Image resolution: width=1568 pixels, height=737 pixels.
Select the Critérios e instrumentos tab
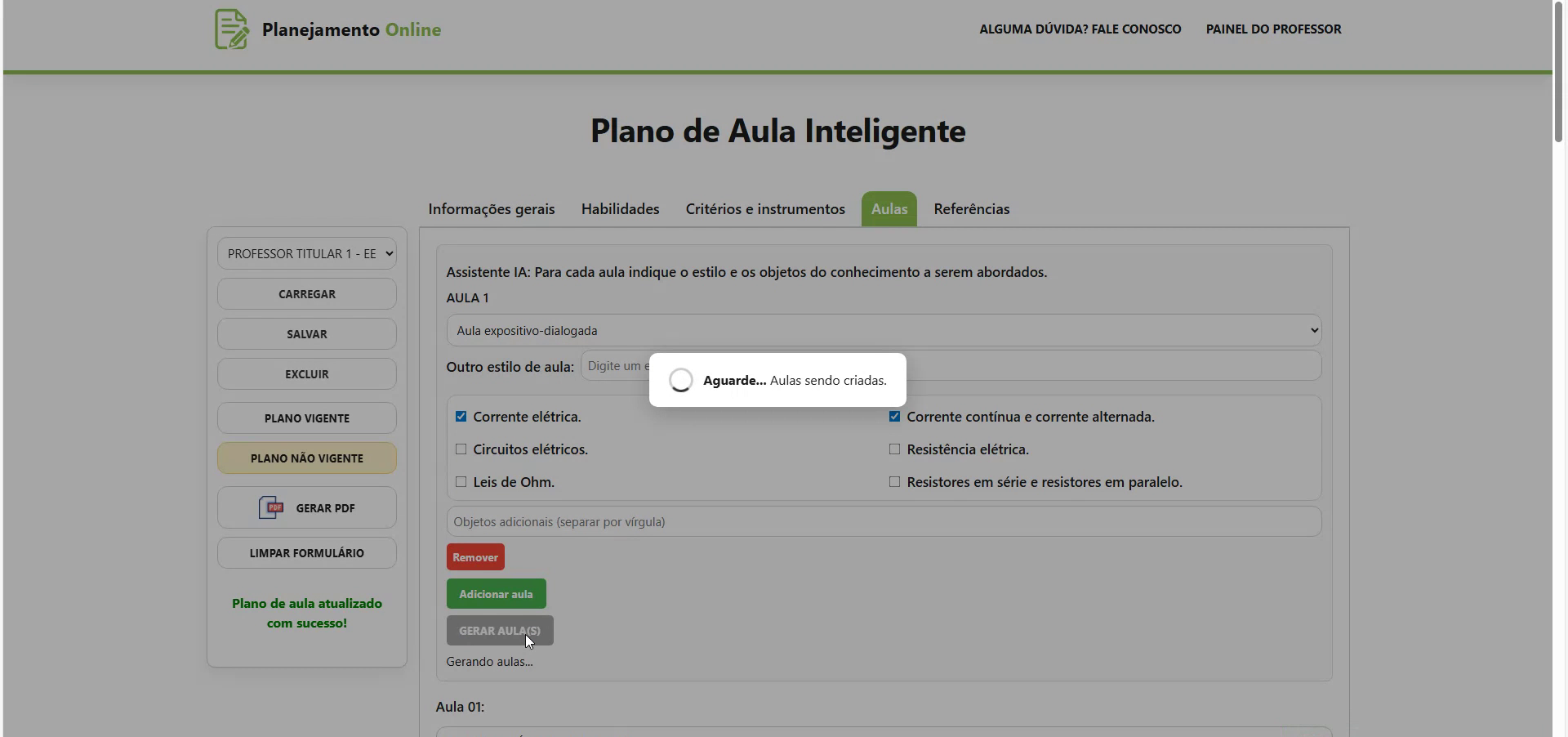(x=765, y=209)
